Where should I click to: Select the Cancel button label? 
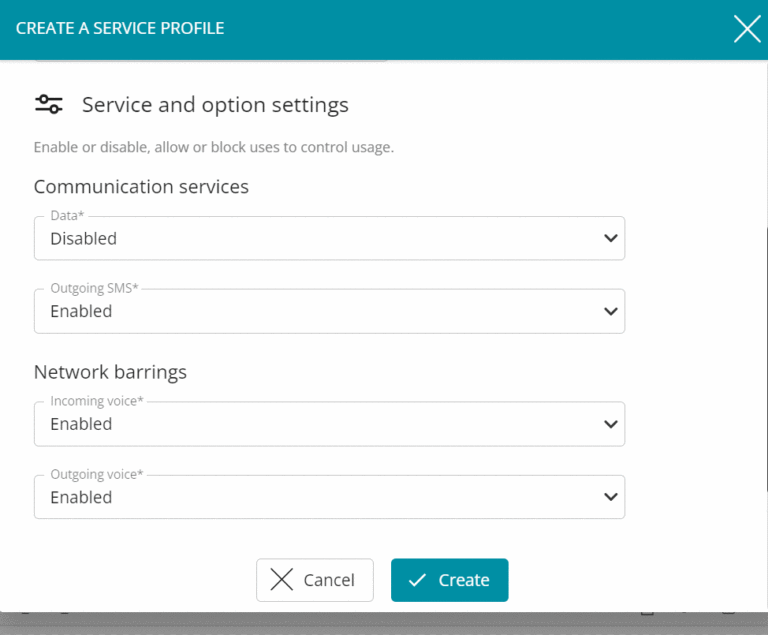329,580
